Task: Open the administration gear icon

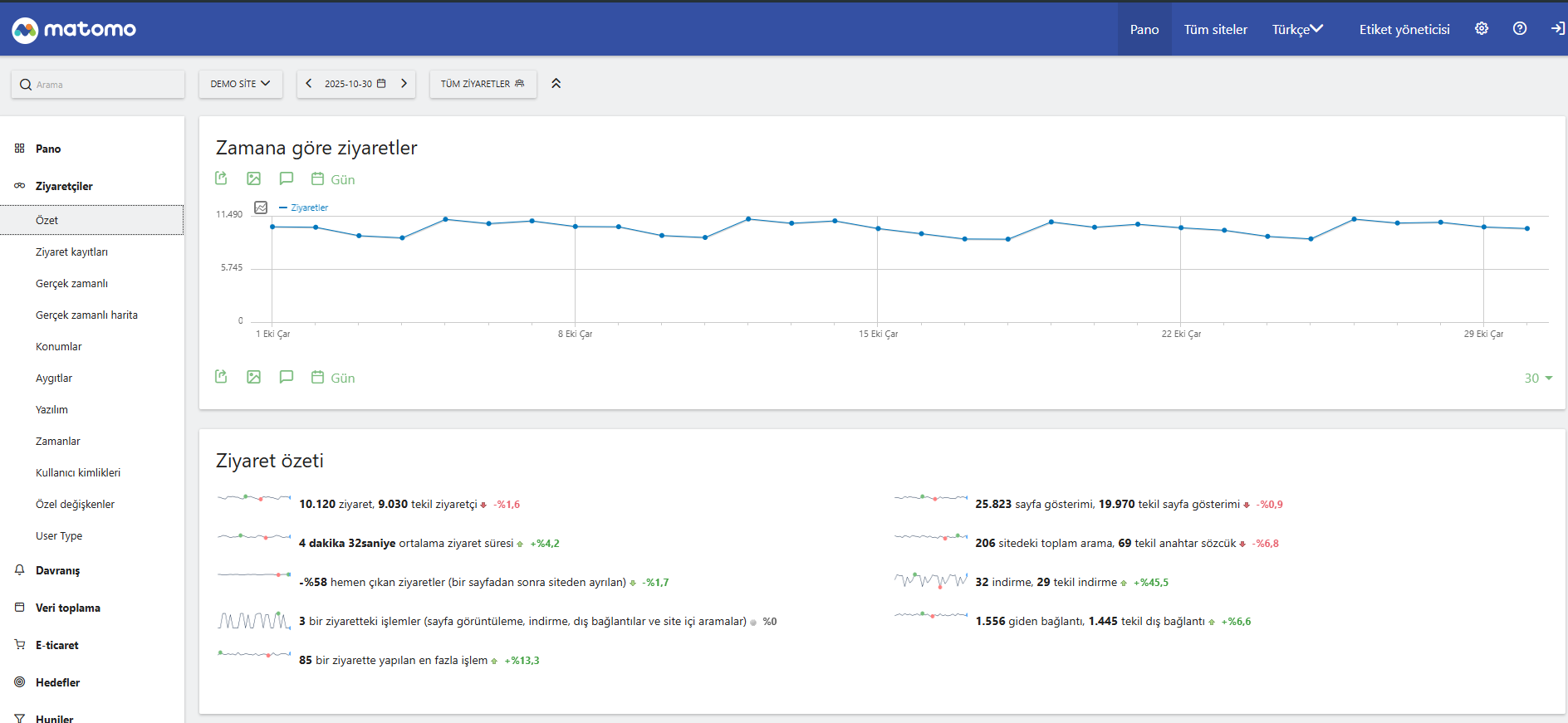Action: (1482, 28)
